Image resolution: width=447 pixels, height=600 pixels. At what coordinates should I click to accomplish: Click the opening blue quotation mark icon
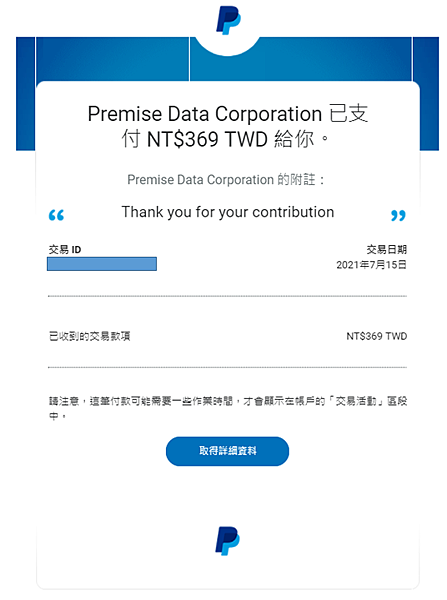point(56,215)
